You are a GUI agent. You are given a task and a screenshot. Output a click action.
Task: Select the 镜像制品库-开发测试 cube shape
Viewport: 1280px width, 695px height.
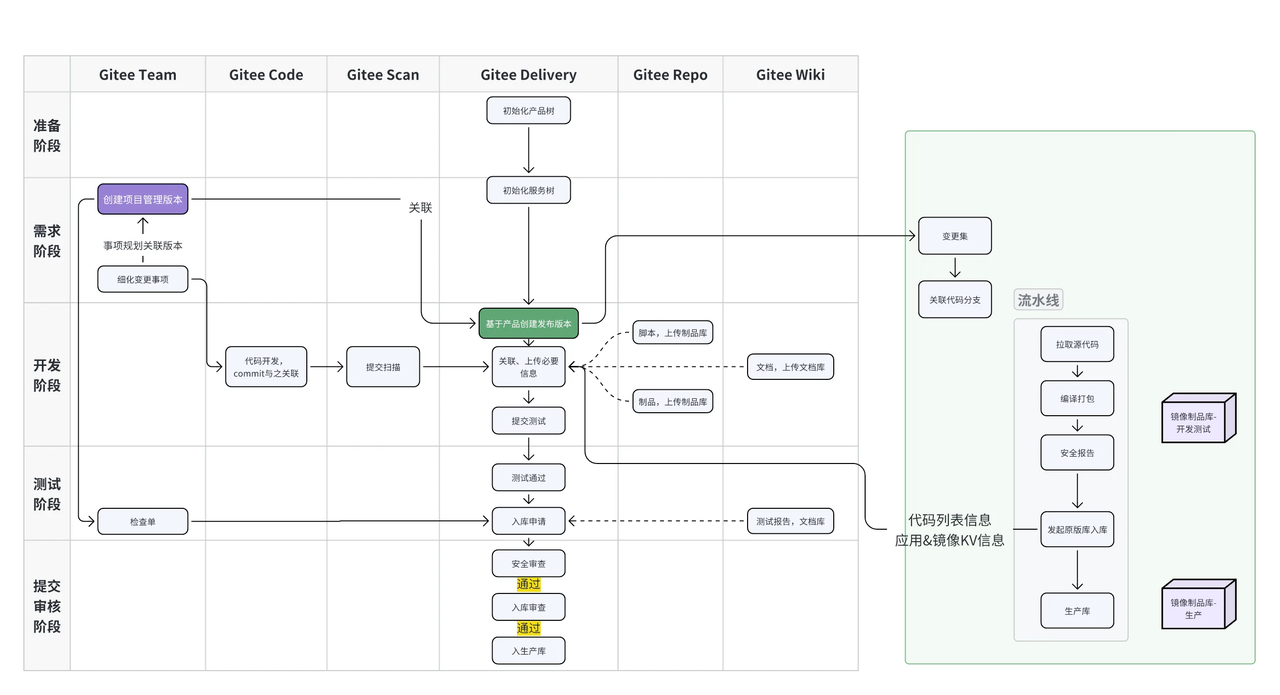tap(1198, 418)
